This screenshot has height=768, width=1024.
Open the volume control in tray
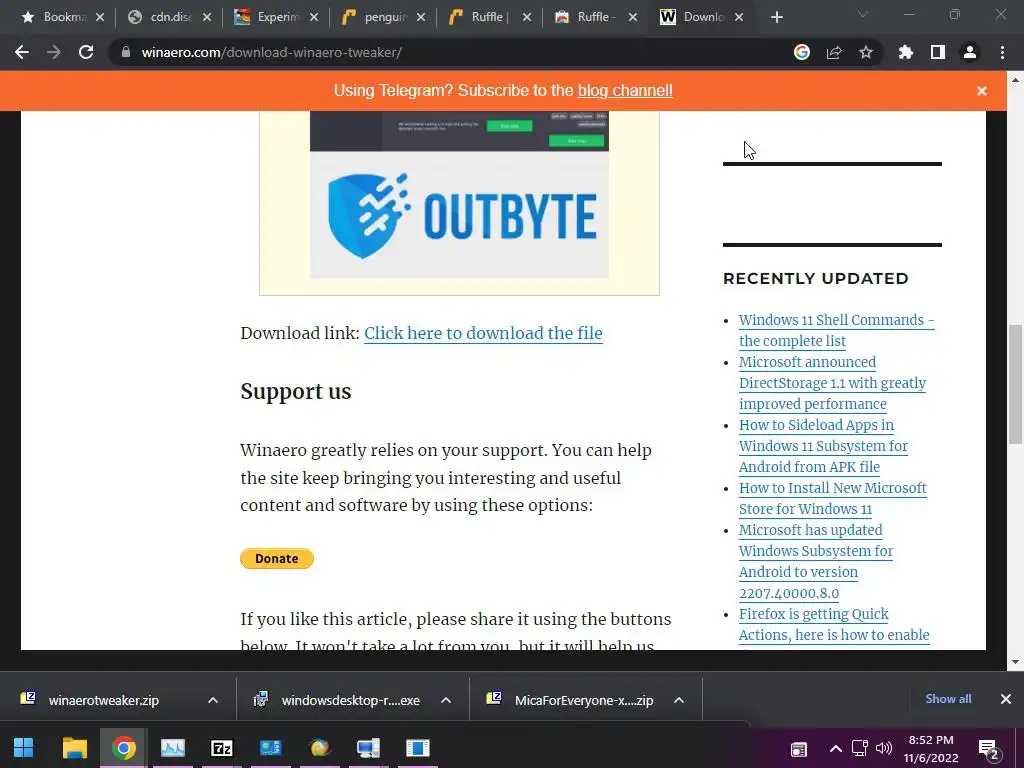click(x=884, y=748)
